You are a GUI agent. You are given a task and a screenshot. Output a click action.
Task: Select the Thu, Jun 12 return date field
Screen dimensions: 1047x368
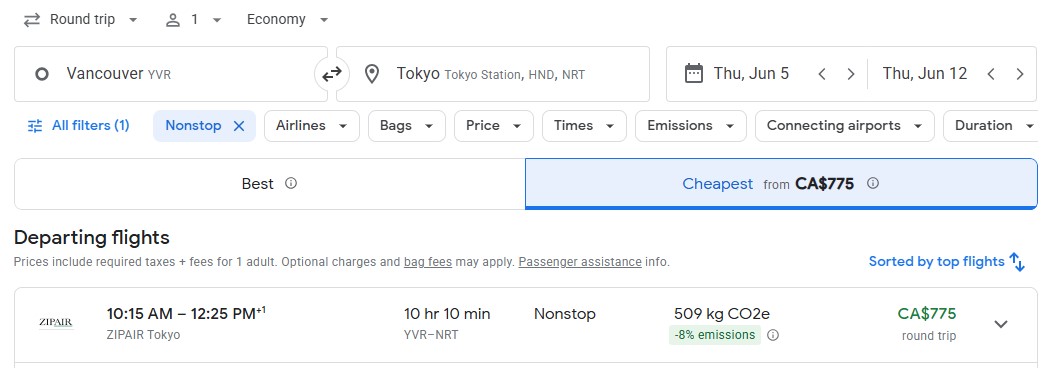[x=925, y=73]
